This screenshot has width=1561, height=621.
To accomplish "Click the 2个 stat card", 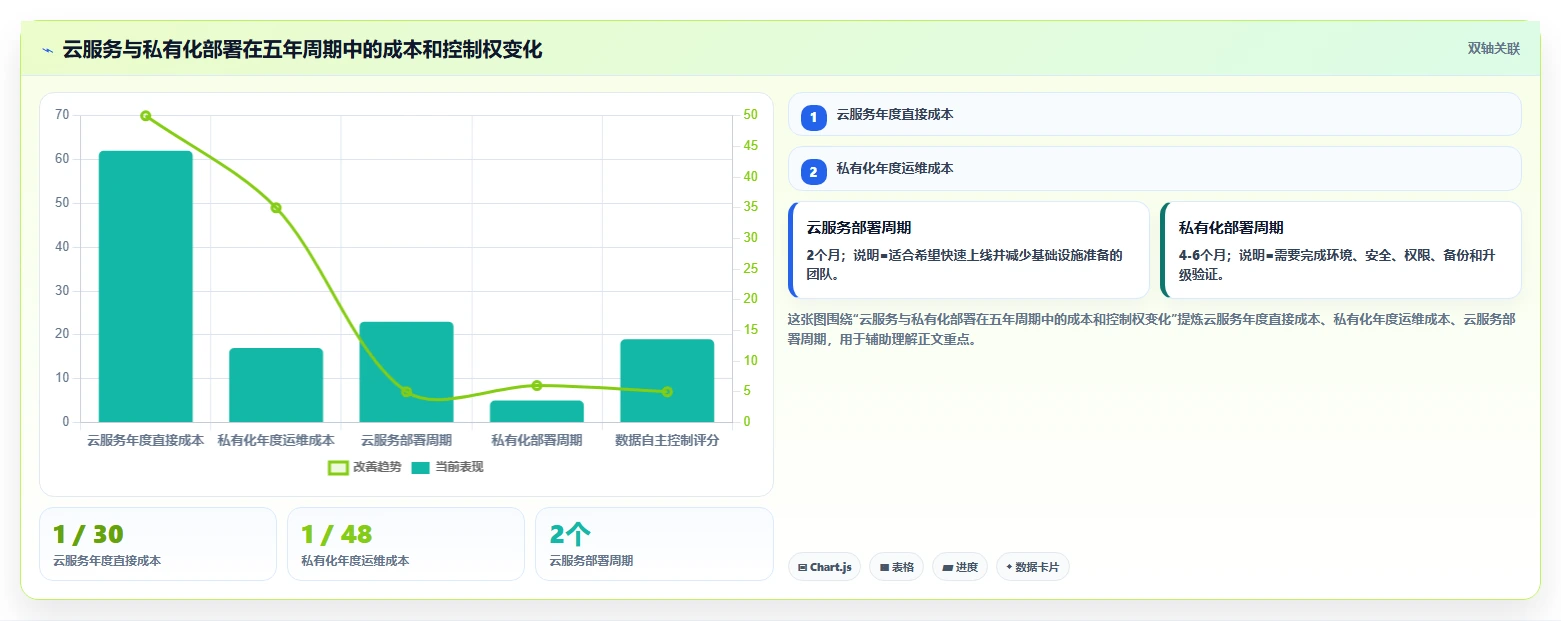I will [x=654, y=544].
